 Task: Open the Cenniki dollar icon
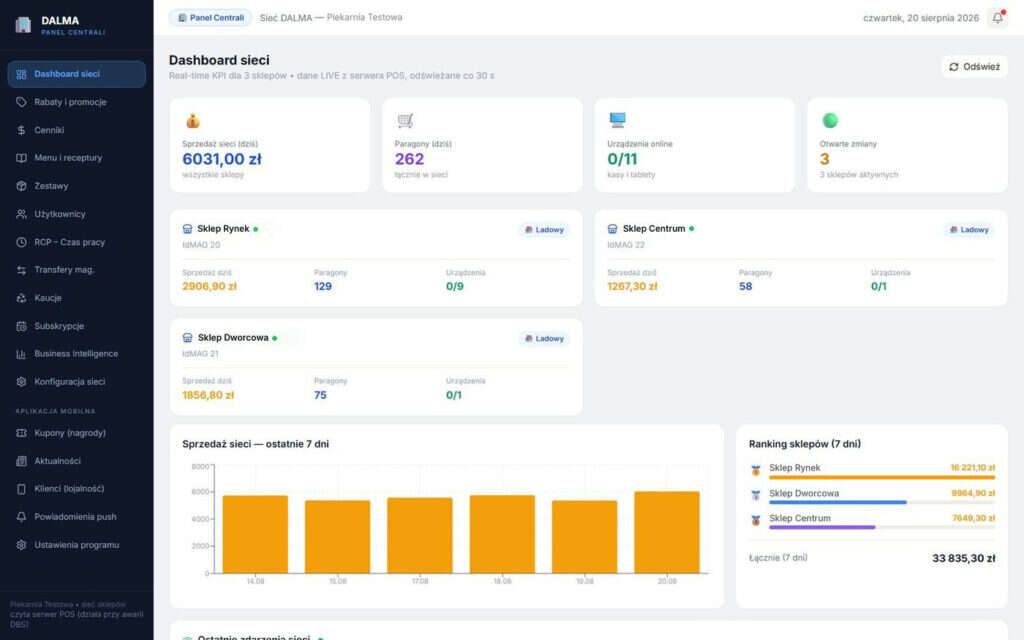[22, 130]
